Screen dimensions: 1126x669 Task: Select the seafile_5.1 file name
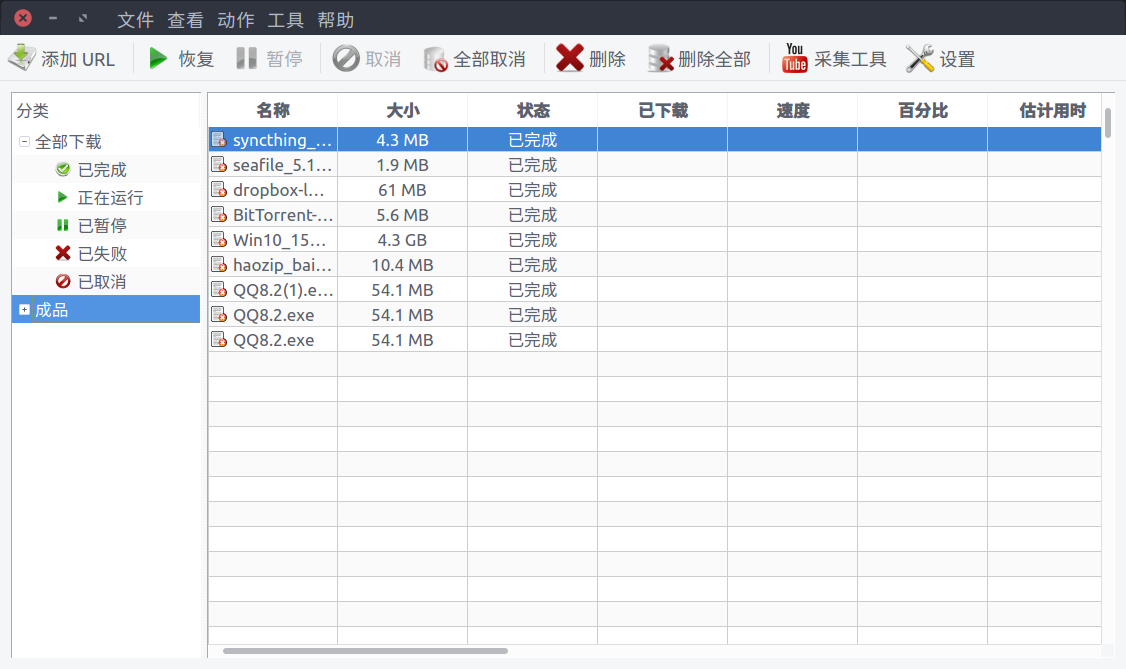coord(282,165)
